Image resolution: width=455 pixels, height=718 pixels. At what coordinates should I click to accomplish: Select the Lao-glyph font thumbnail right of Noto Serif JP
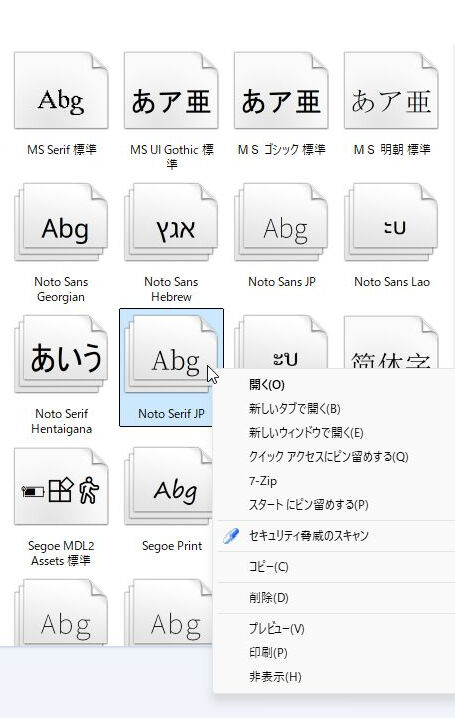[281, 342]
